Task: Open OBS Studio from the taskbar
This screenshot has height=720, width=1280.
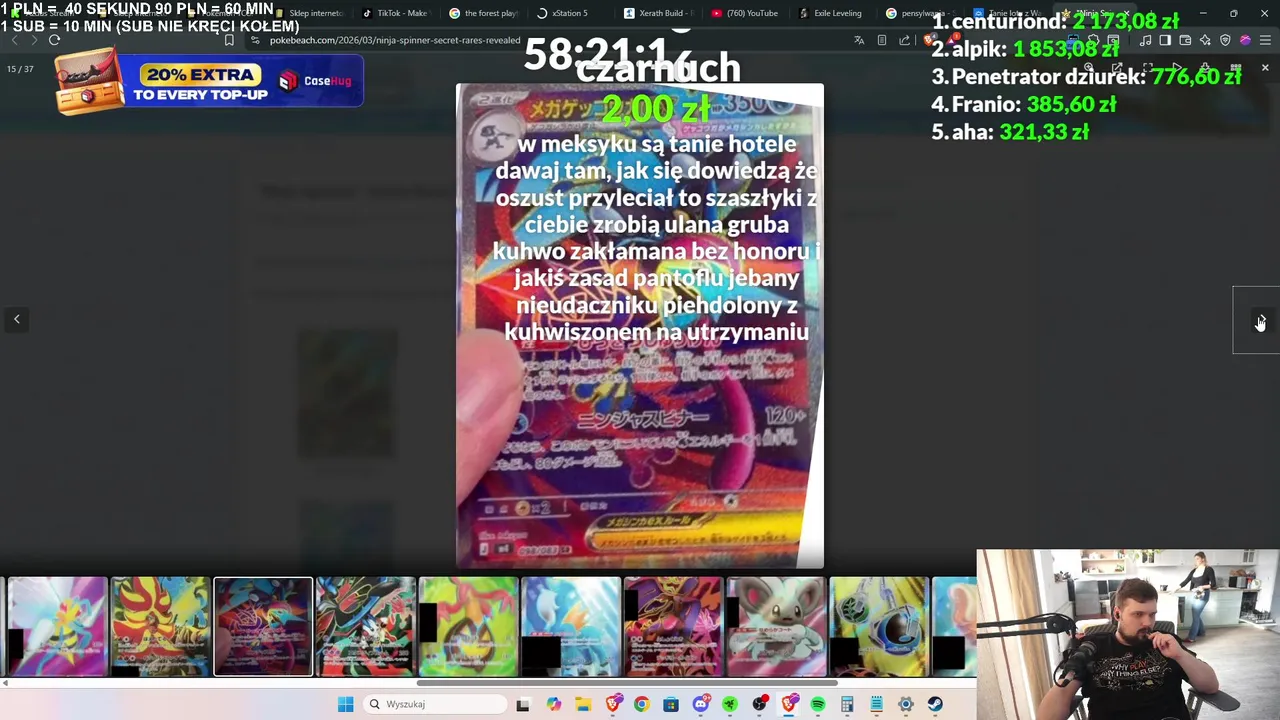Action: tap(760, 704)
